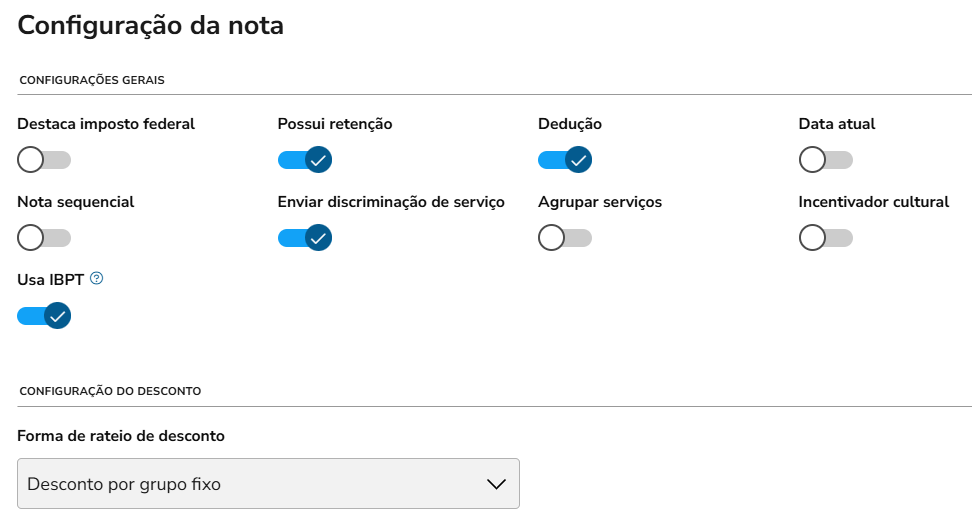The image size is (972, 523).
Task: Click the Configuração do Desconto section header
Action: (110, 391)
